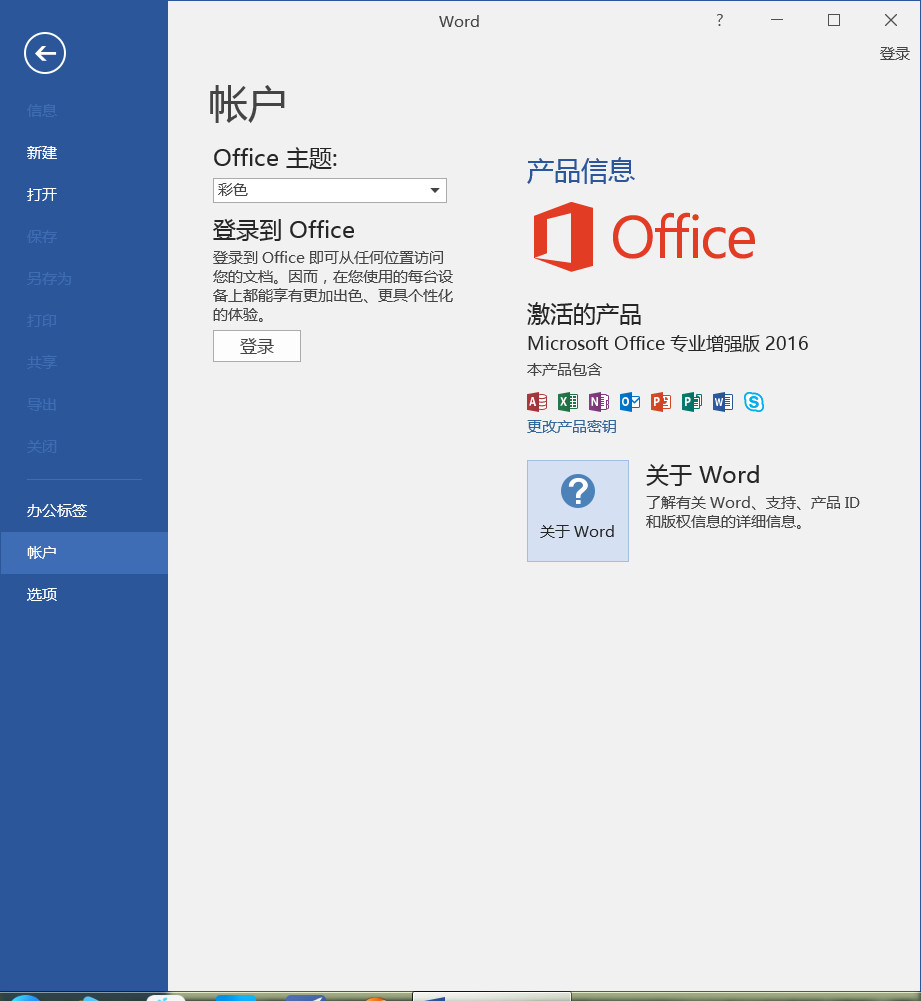Click the OneNote product icon
921x1001 pixels.
click(599, 402)
